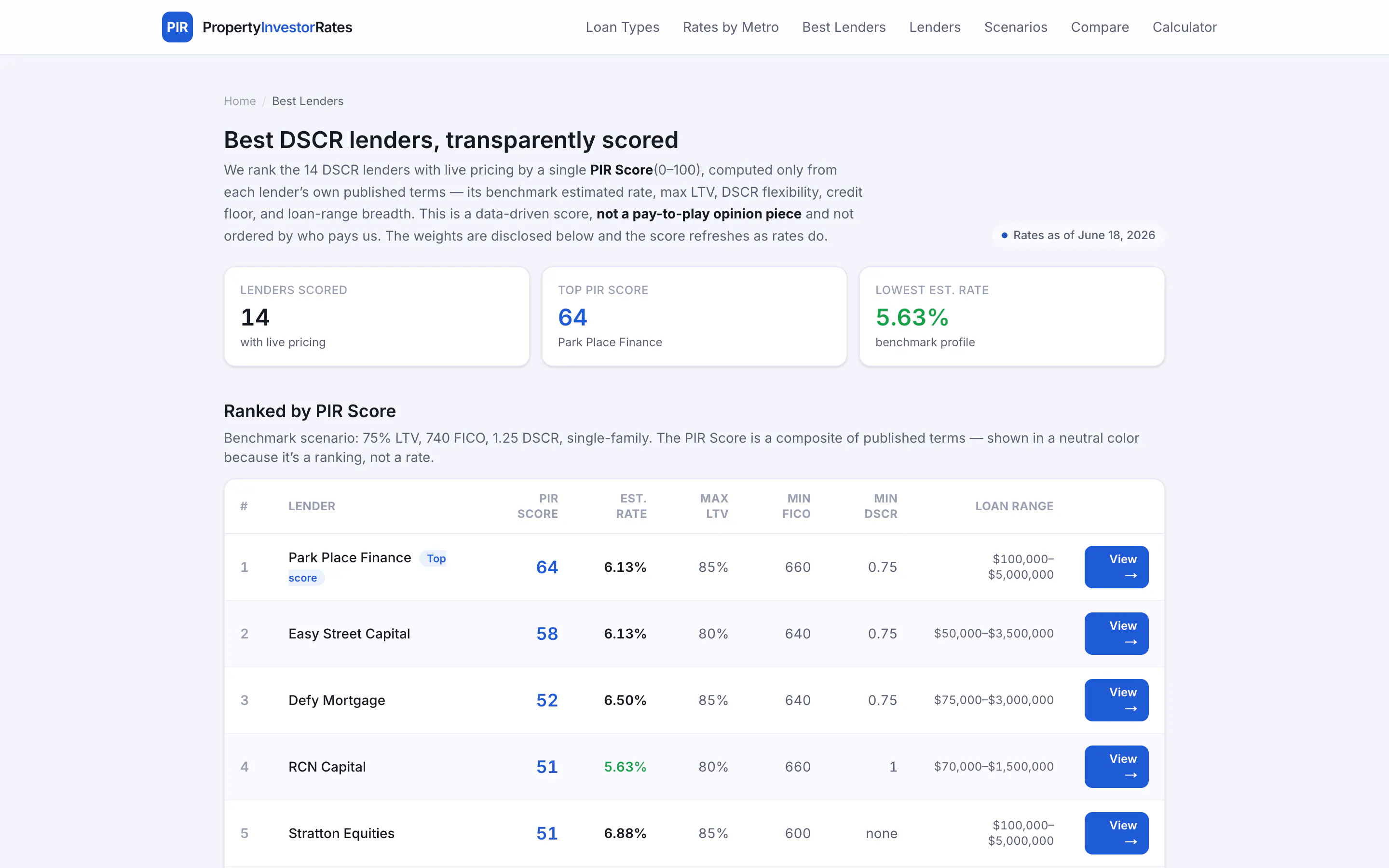
Task: Open PropertyInvestorRates home wordmark
Action: coord(277,27)
